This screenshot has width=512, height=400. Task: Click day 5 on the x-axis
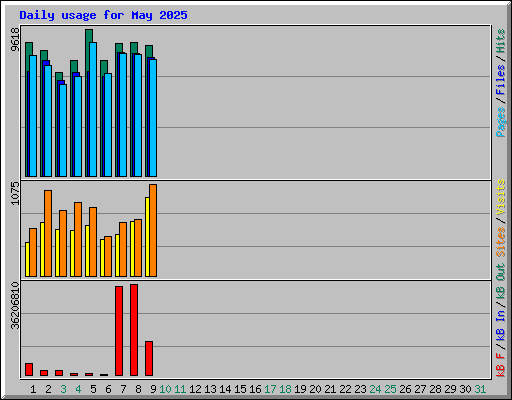pos(93,389)
